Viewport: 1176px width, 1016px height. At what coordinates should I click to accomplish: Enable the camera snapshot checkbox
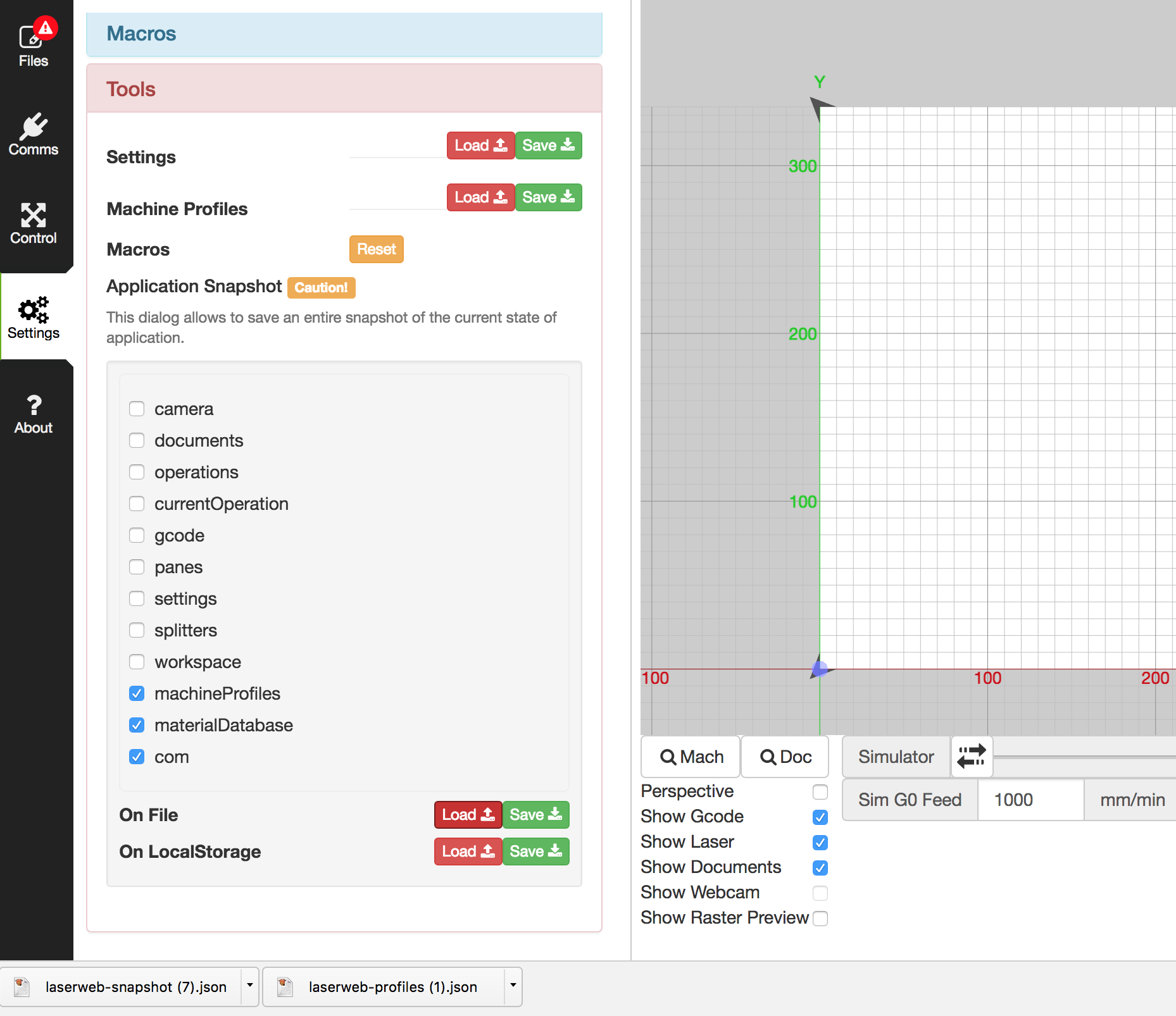(x=137, y=409)
